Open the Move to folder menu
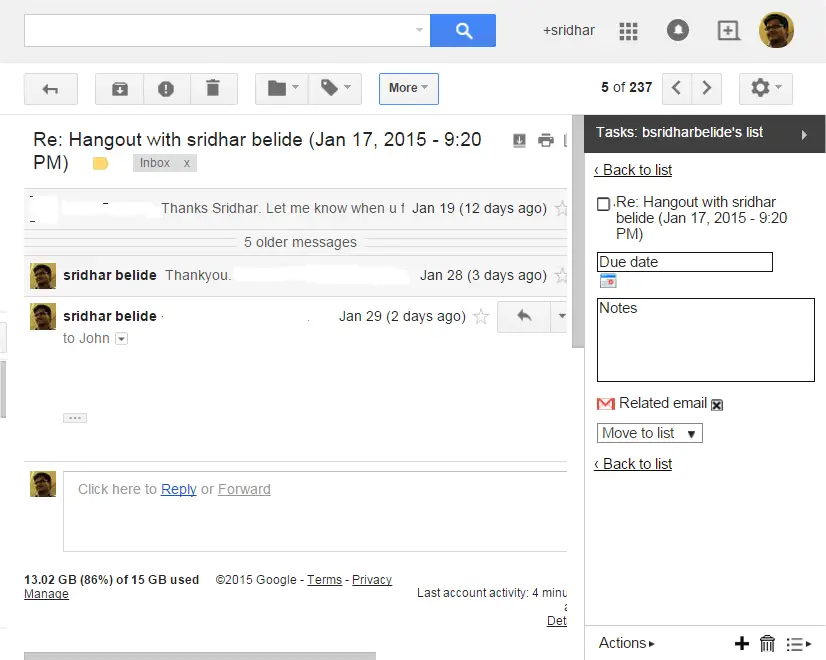This screenshot has height=660, width=826. pyautogui.click(x=282, y=89)
